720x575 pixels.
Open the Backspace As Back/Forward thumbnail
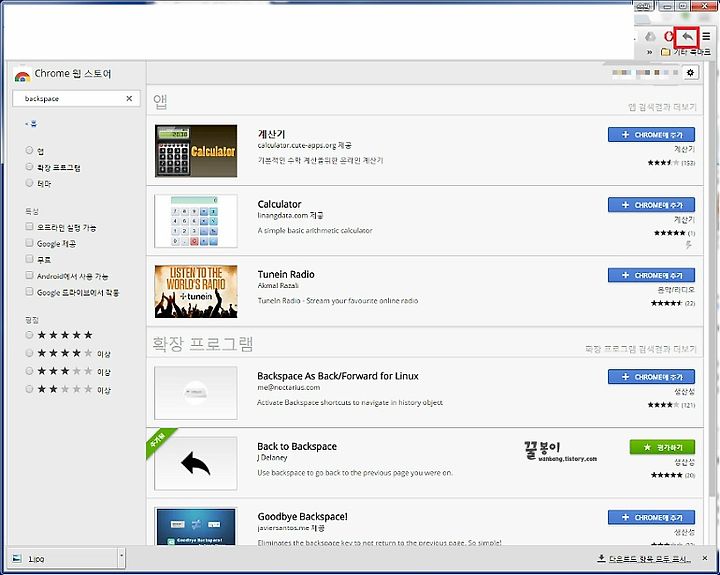pyautogui.click(x=196, y=393)
